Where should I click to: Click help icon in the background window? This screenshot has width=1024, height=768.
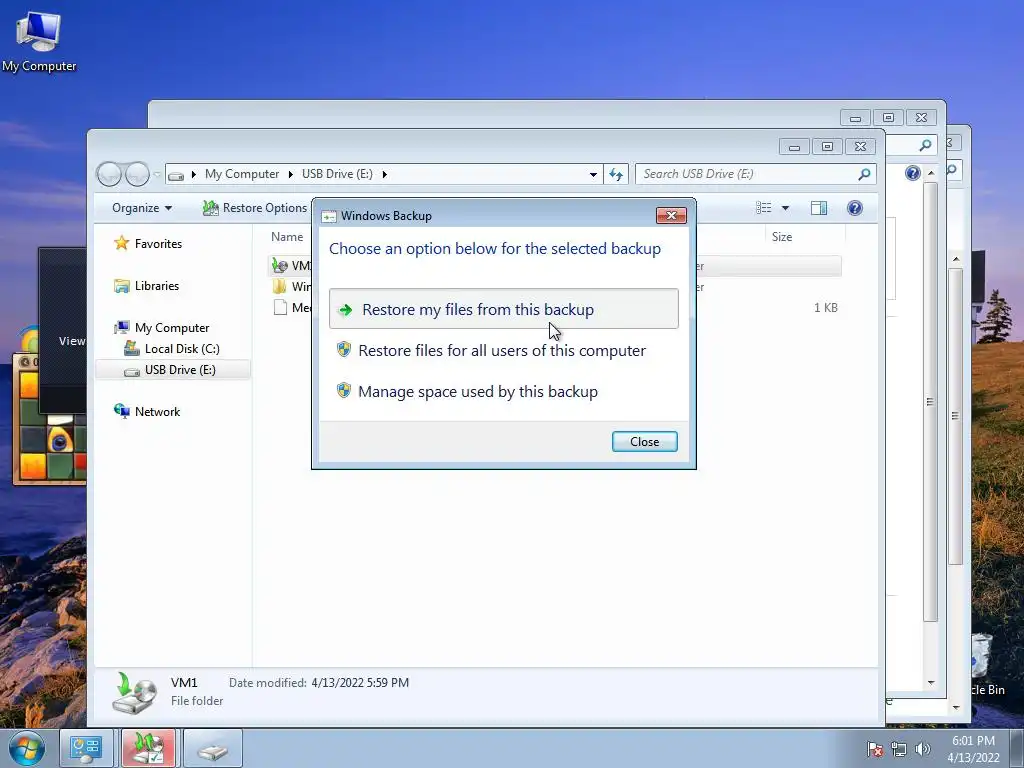[x=913, y=173]
